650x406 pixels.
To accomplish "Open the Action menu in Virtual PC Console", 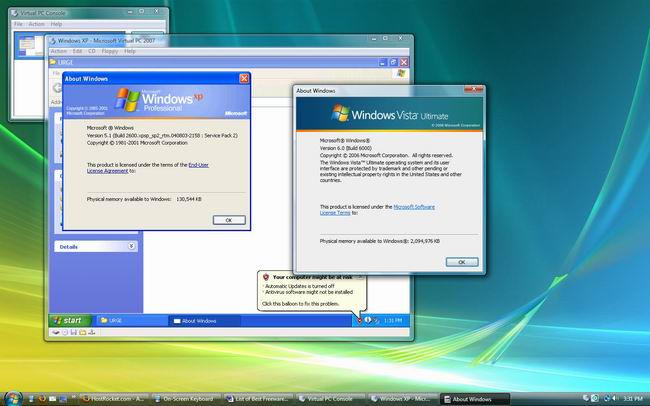I will click(36, 24).
